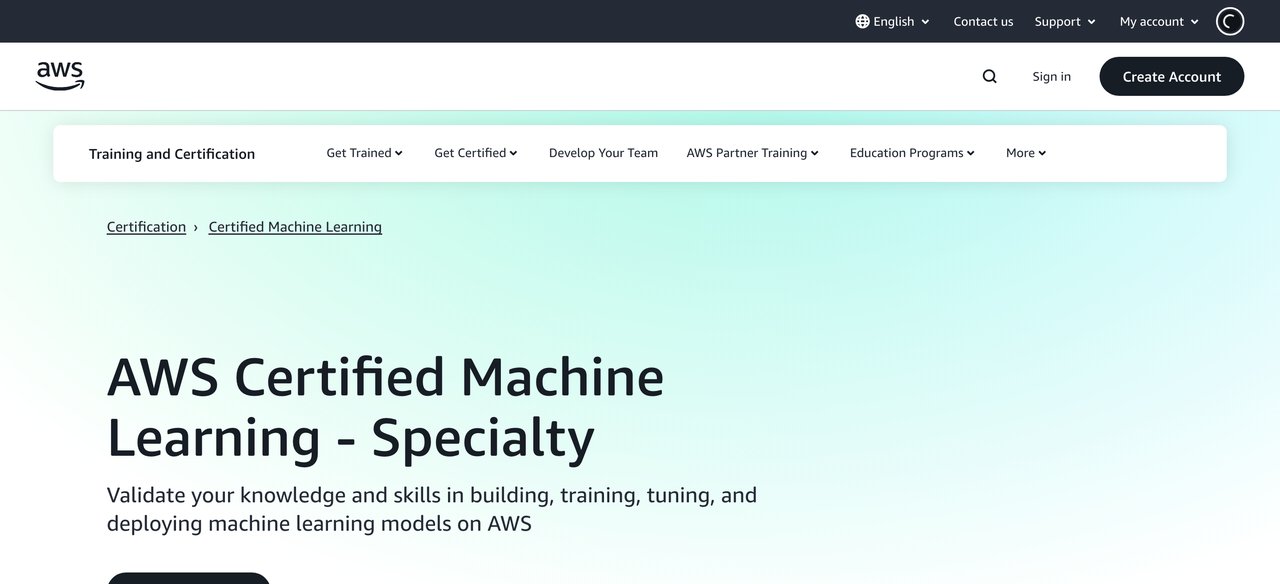This screenshot has height=584, width=1280.
Task: Open Develop Your Team page
Action: coord(603,153)
